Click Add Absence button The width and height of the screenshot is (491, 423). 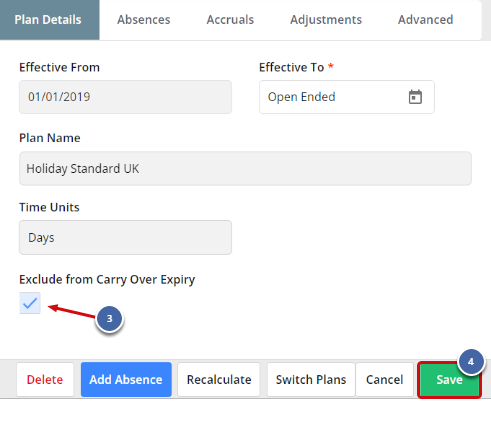(x=126, y=380)
